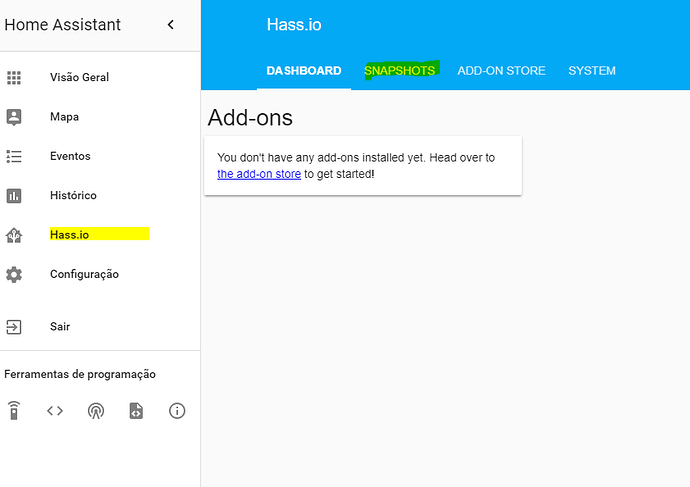Click the Sair logout icon
Screen dimensions: 690x487
14,327
